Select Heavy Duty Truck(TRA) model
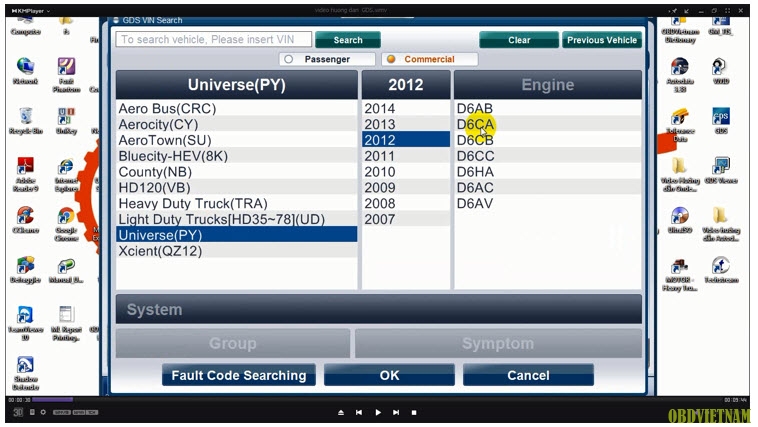Screen dimensions: 758x427 pos(236,204)
